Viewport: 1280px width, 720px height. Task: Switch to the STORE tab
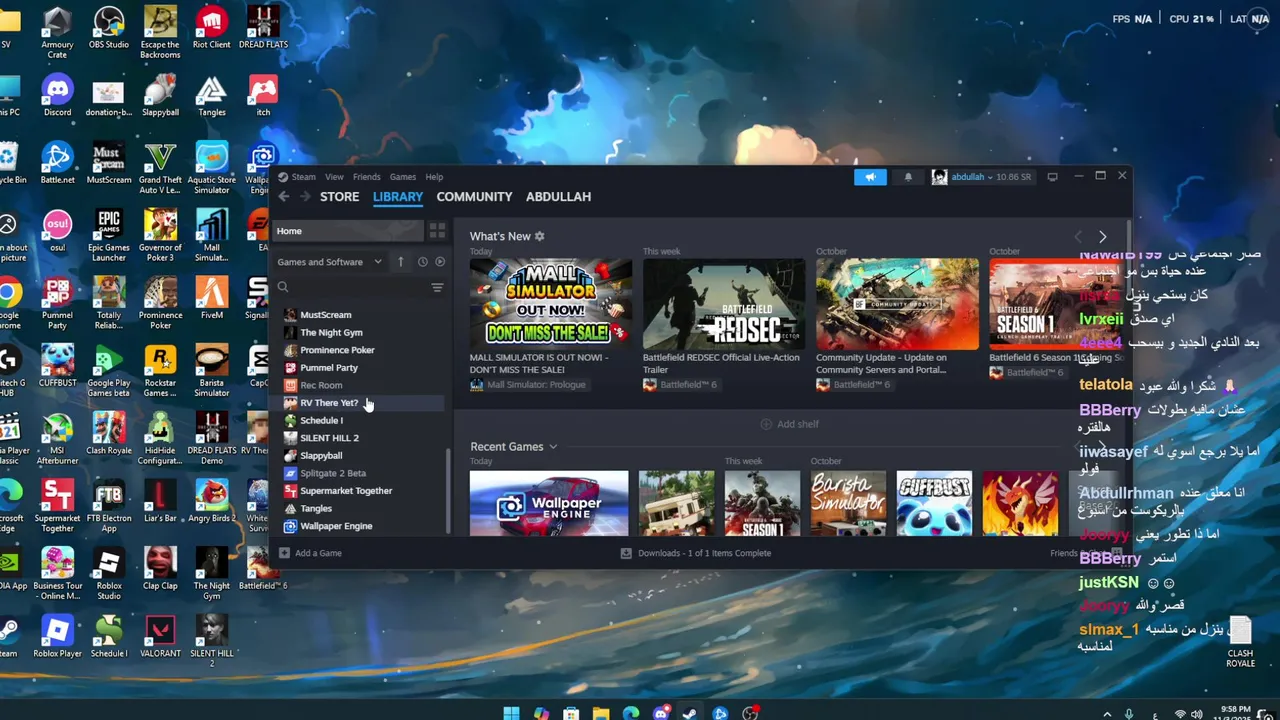(x=339, y=197)
